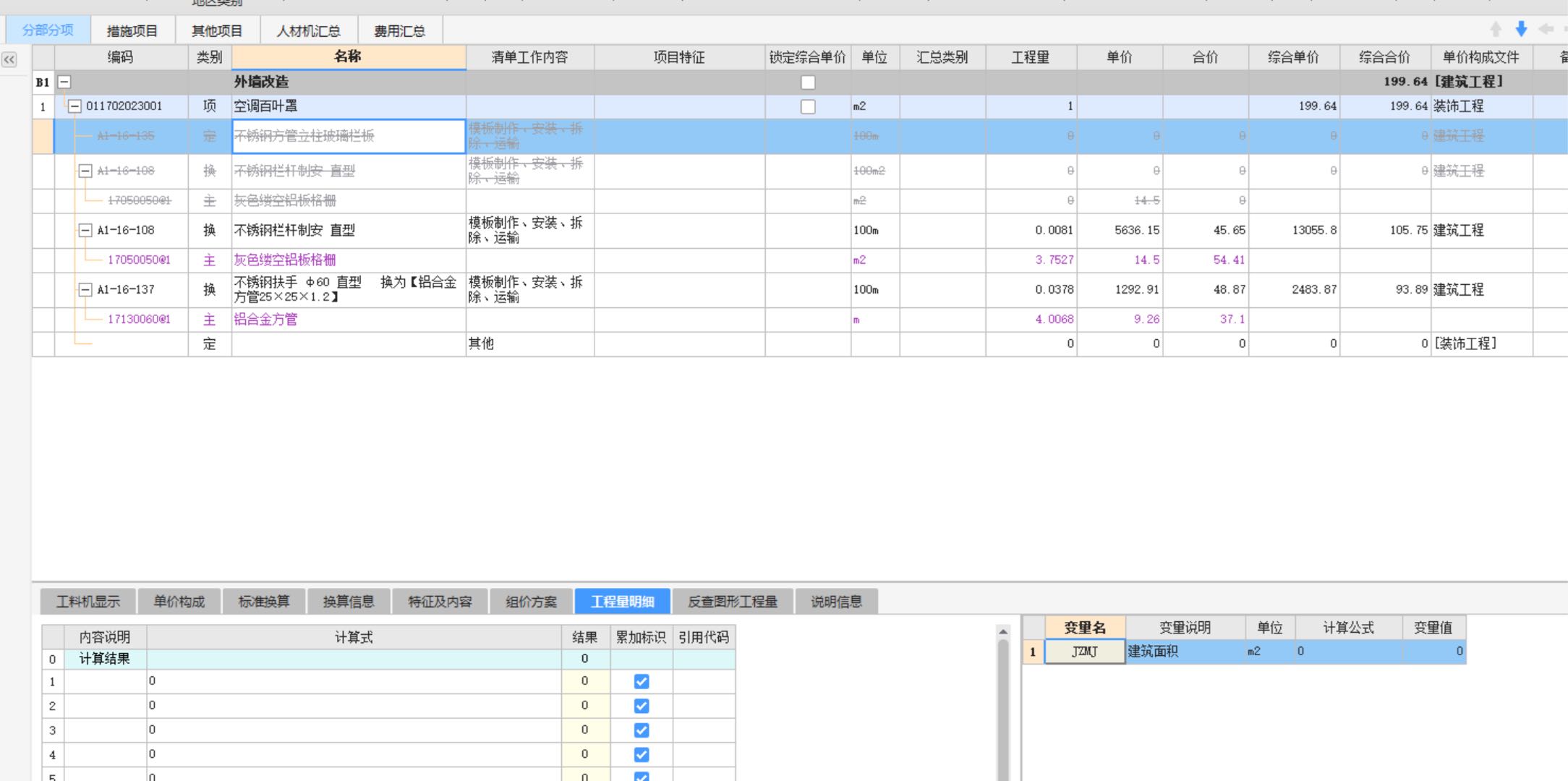Screen dimensions: 1568x781
Task: Collapse the active A1-16-108 node with unit 100m
Action: [x=85, y=231]
